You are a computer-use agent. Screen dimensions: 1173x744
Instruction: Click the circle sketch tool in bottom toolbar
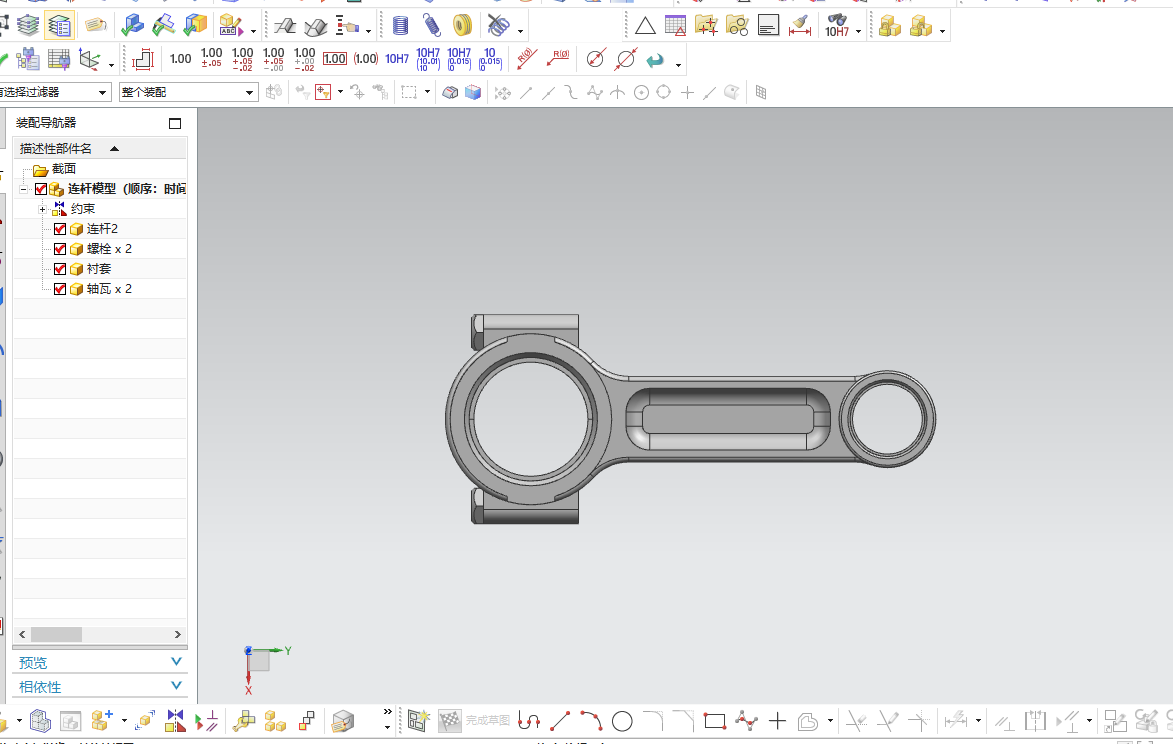pos(622,721)
